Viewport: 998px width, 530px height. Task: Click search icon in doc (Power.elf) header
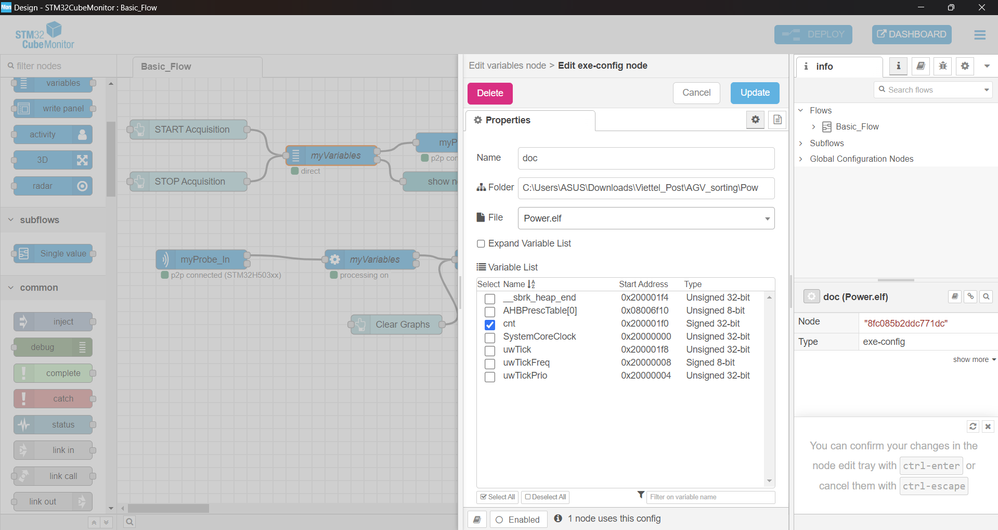[986, 297]
